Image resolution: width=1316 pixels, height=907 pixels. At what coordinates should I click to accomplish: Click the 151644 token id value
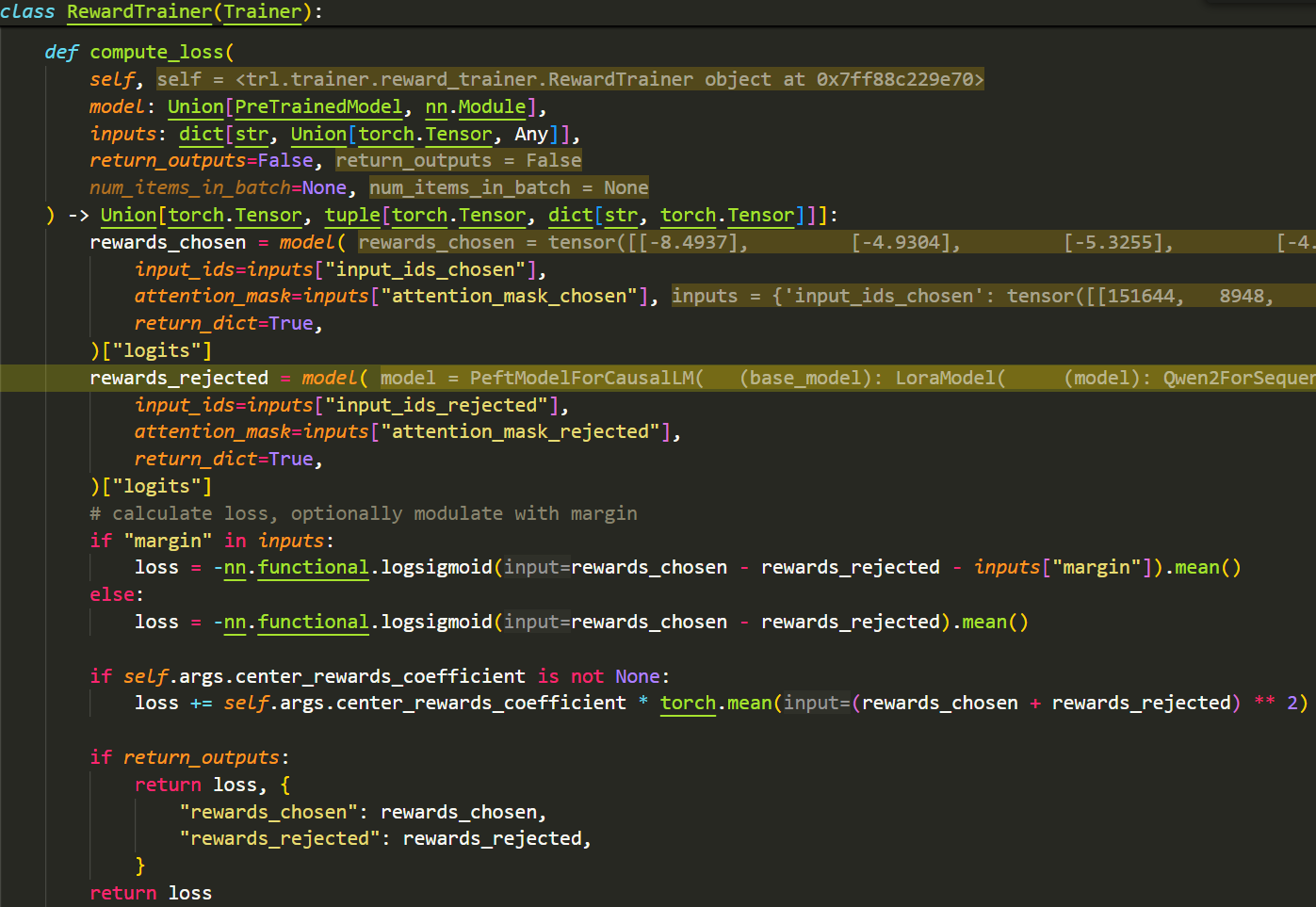click(1141, 296)
